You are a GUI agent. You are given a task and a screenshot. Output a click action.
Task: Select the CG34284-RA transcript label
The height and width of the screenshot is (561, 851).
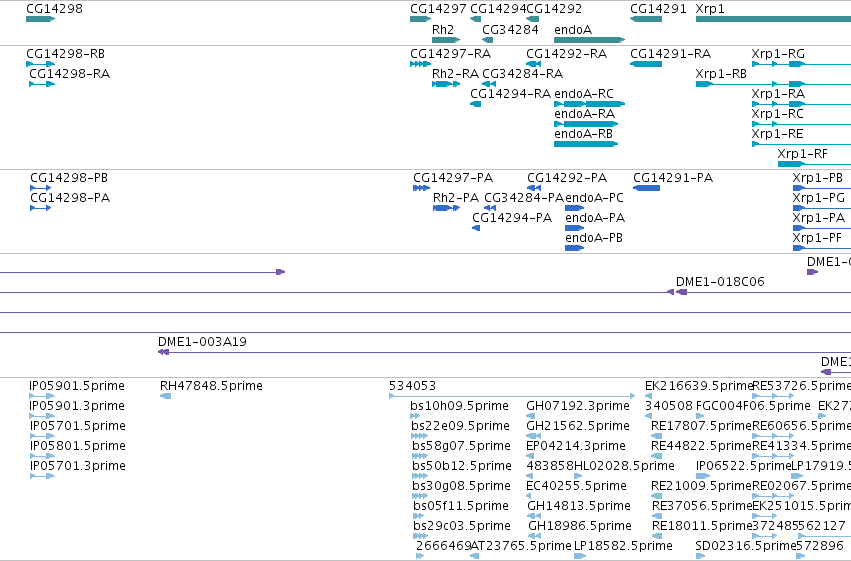coord(523,74)
